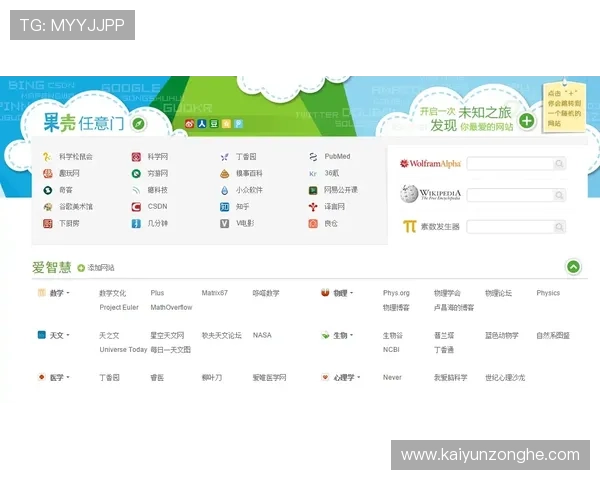Focus the 素数发生器 input field
Screen dimensions: 600x480
click(x=510, y=227)
